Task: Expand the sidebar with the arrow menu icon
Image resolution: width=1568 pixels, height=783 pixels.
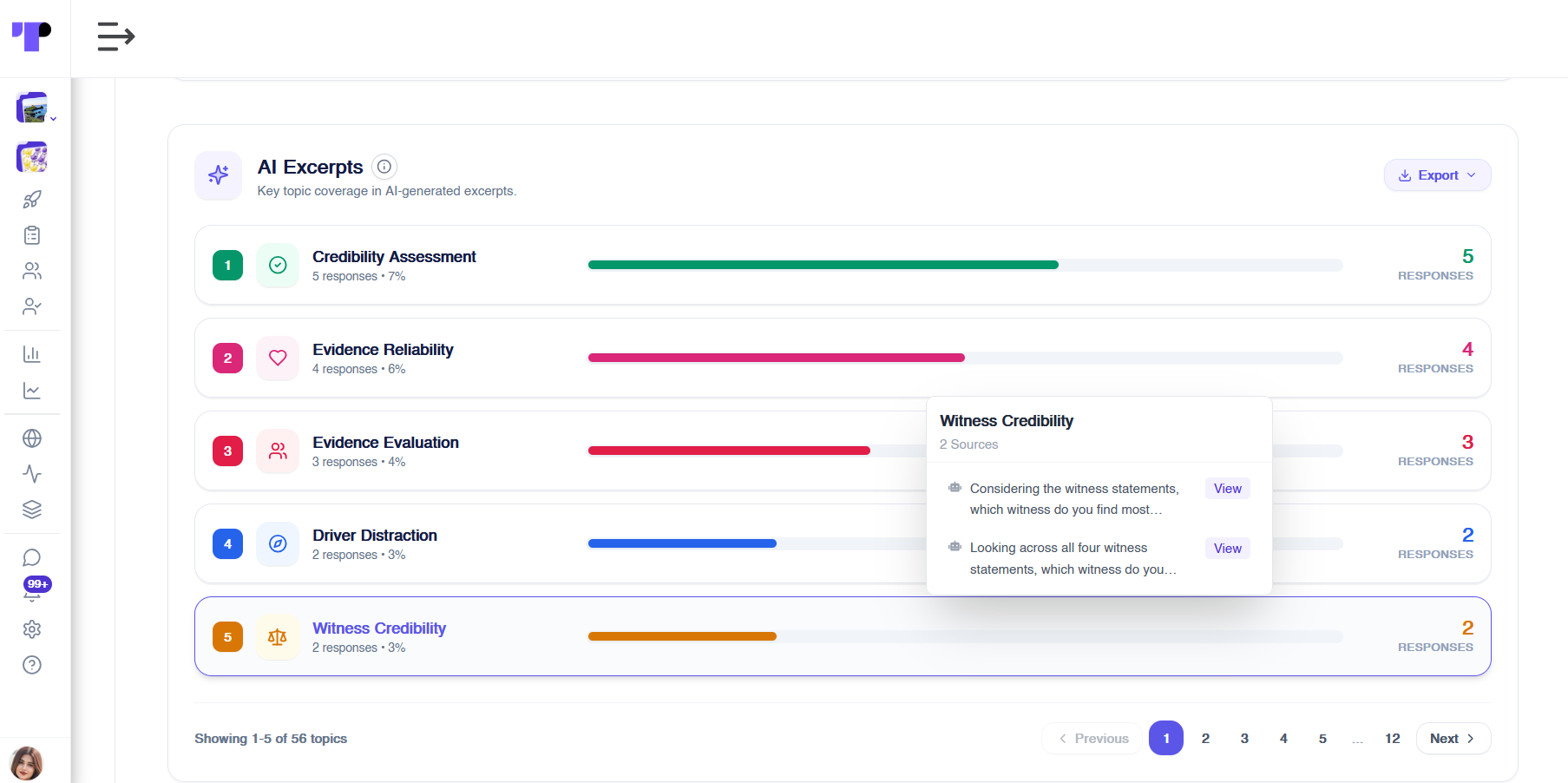Action: [116, 36]
